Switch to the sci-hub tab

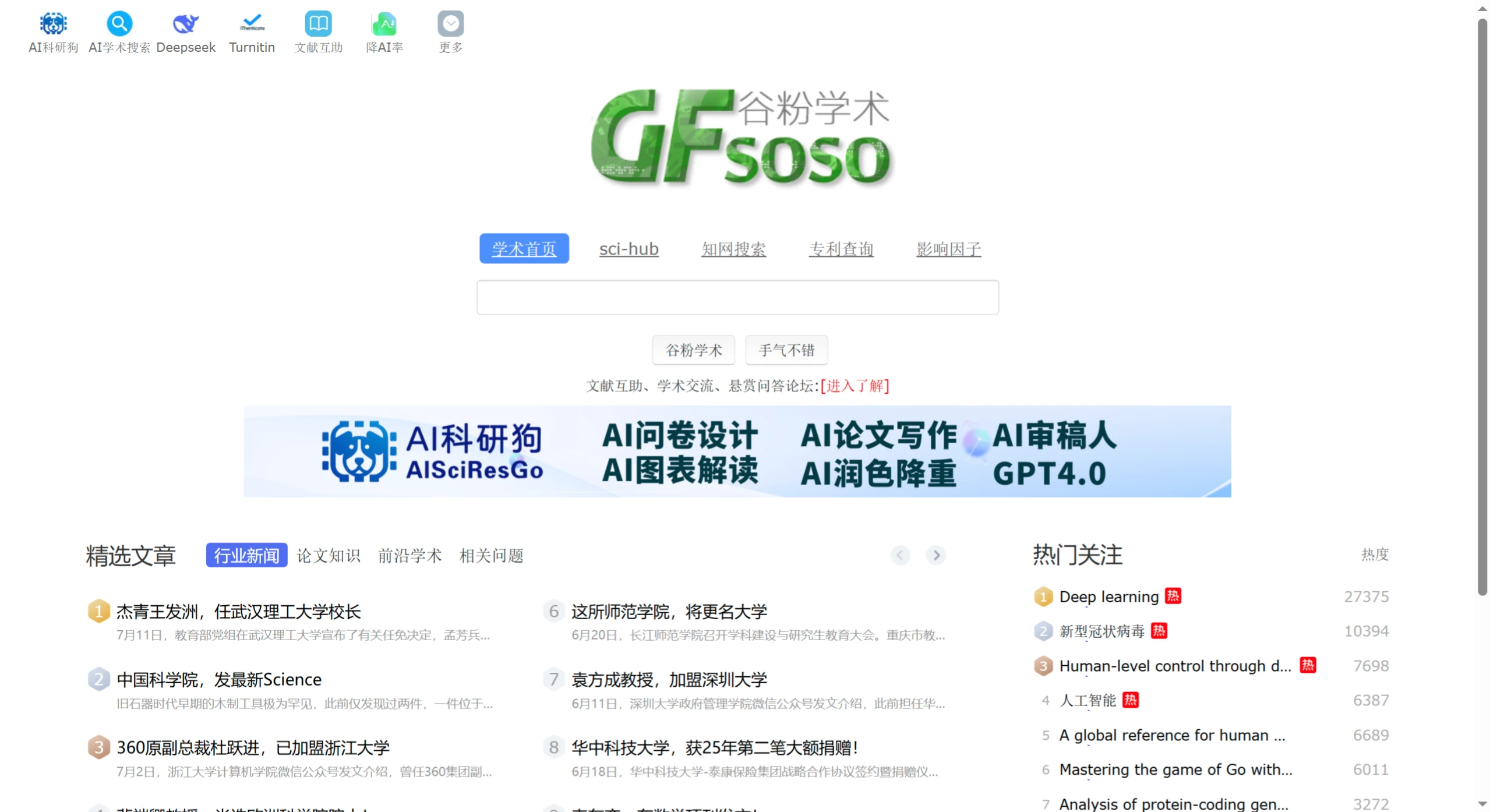click(629, 249)
